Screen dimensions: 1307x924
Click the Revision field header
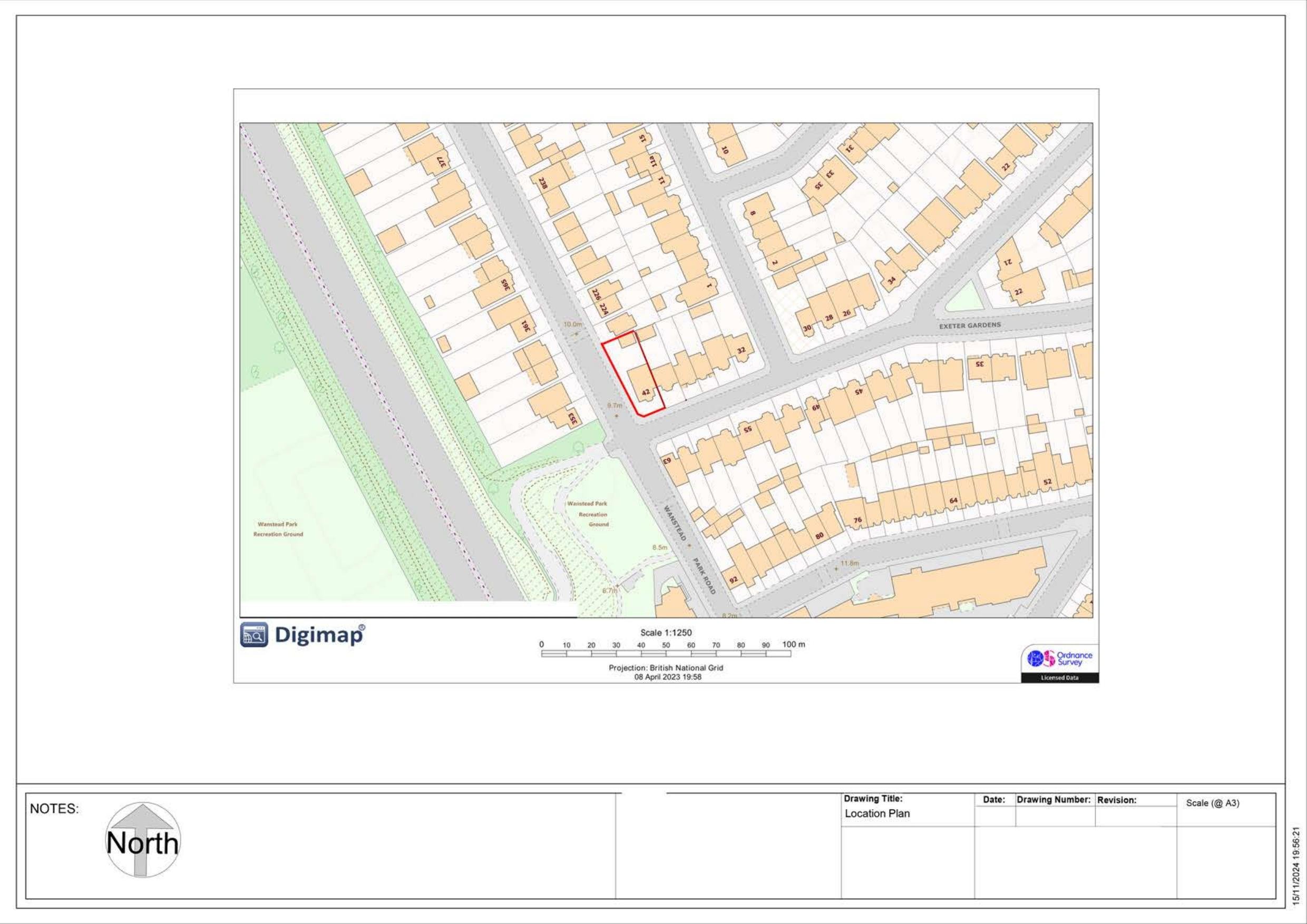point(1116,800)
